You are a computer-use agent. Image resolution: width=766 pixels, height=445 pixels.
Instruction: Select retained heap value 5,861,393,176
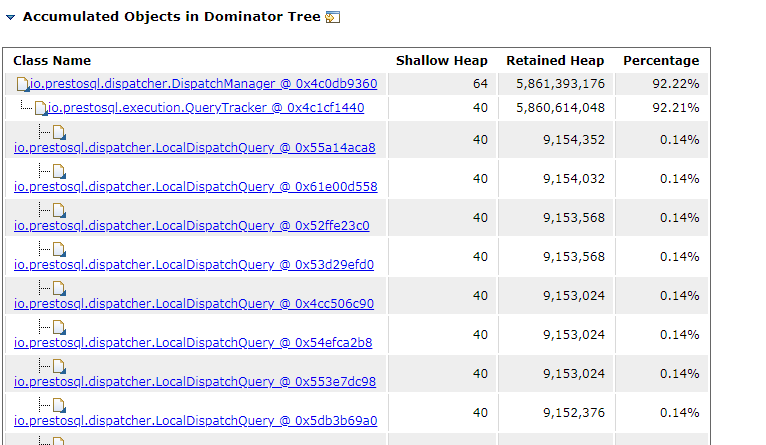[560, 84]
